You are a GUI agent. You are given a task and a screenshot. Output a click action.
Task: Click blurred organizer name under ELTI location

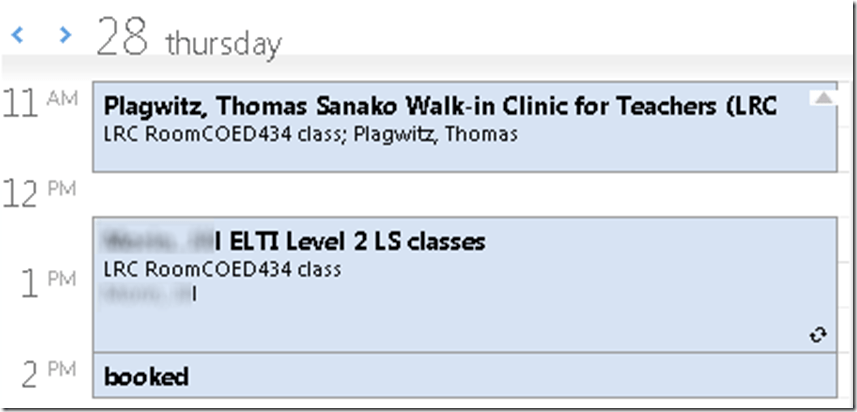pos(148,292)
